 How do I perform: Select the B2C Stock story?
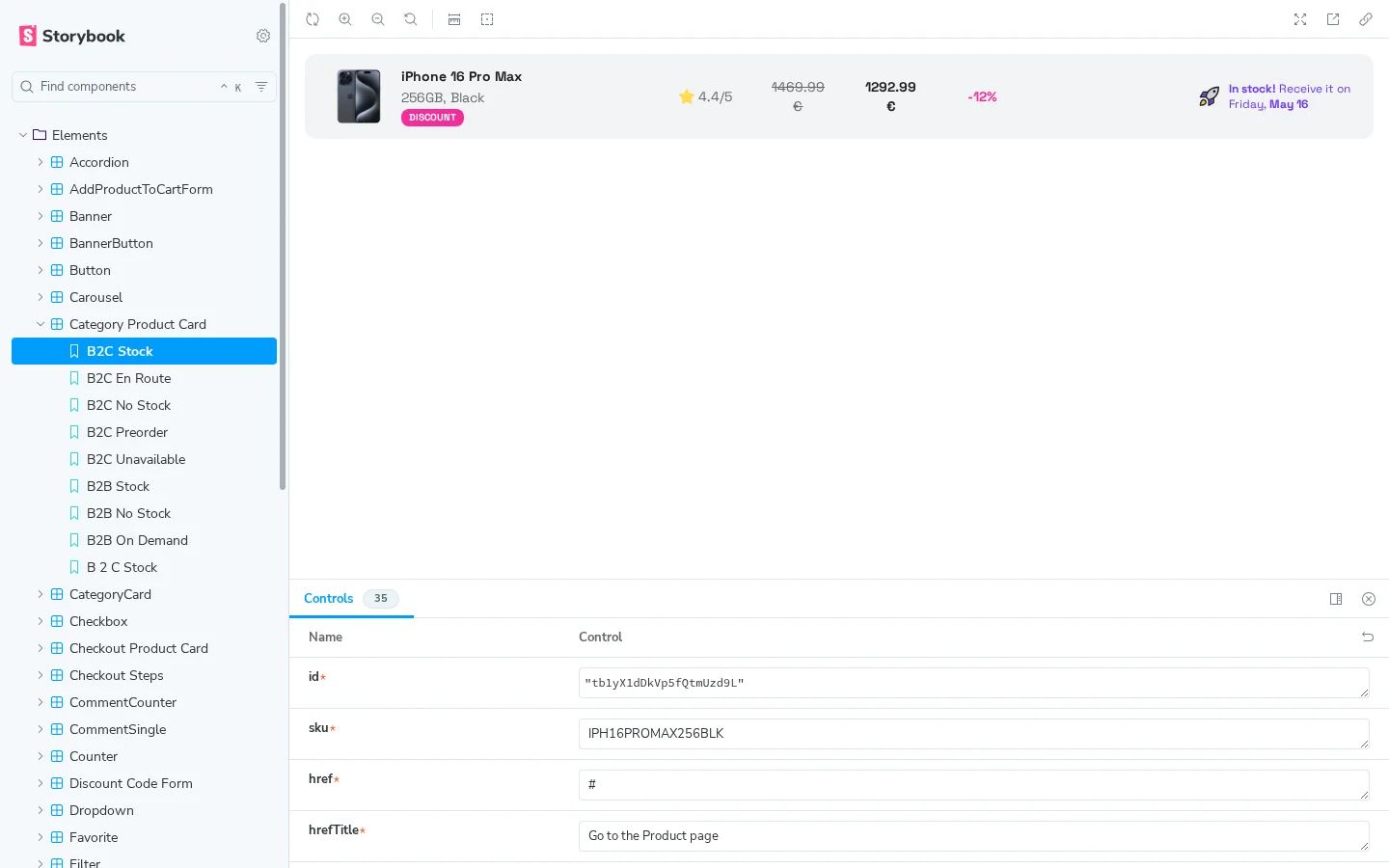click(144, 351)
